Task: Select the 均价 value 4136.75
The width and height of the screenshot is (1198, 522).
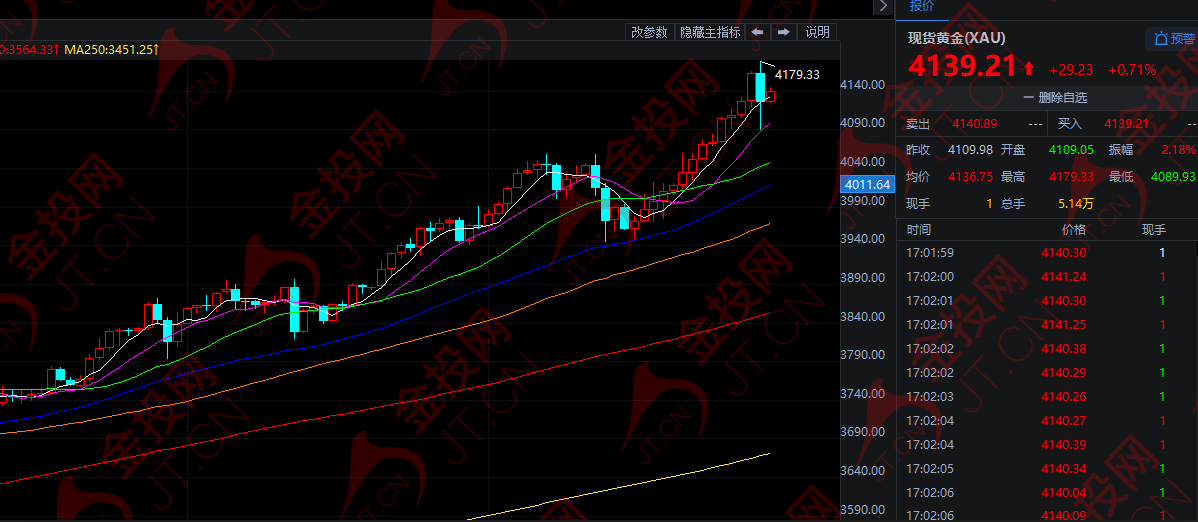Action: point(970,177)
